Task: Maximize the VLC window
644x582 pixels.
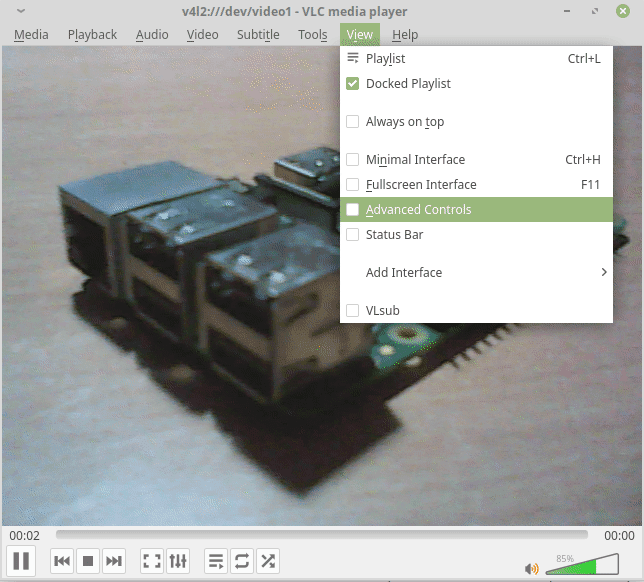Action: 595,11
